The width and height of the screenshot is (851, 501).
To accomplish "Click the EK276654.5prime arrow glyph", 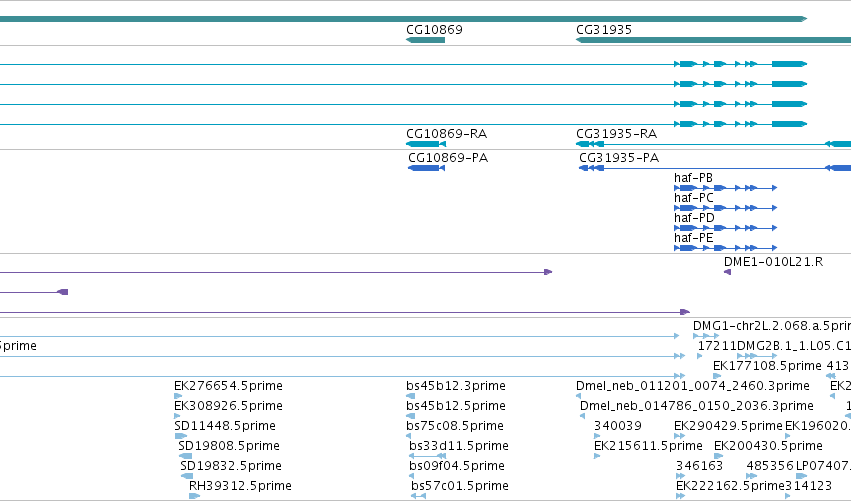I will pyautogui.click(x=177, y=396).
